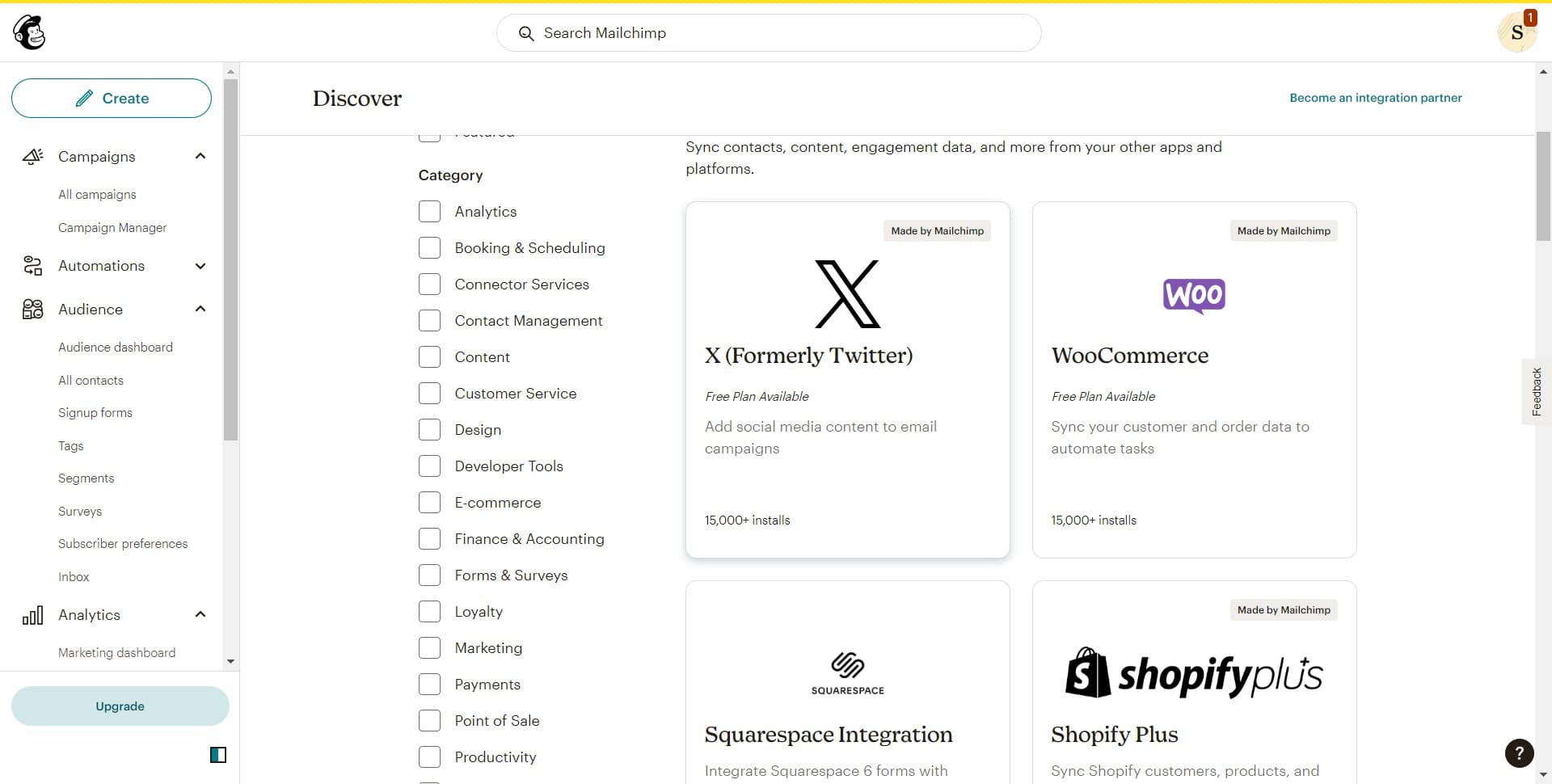This screenshot has height=784, width=1552.
Task: Select the Campaigns megaphone icon
Action: (32, 156)
